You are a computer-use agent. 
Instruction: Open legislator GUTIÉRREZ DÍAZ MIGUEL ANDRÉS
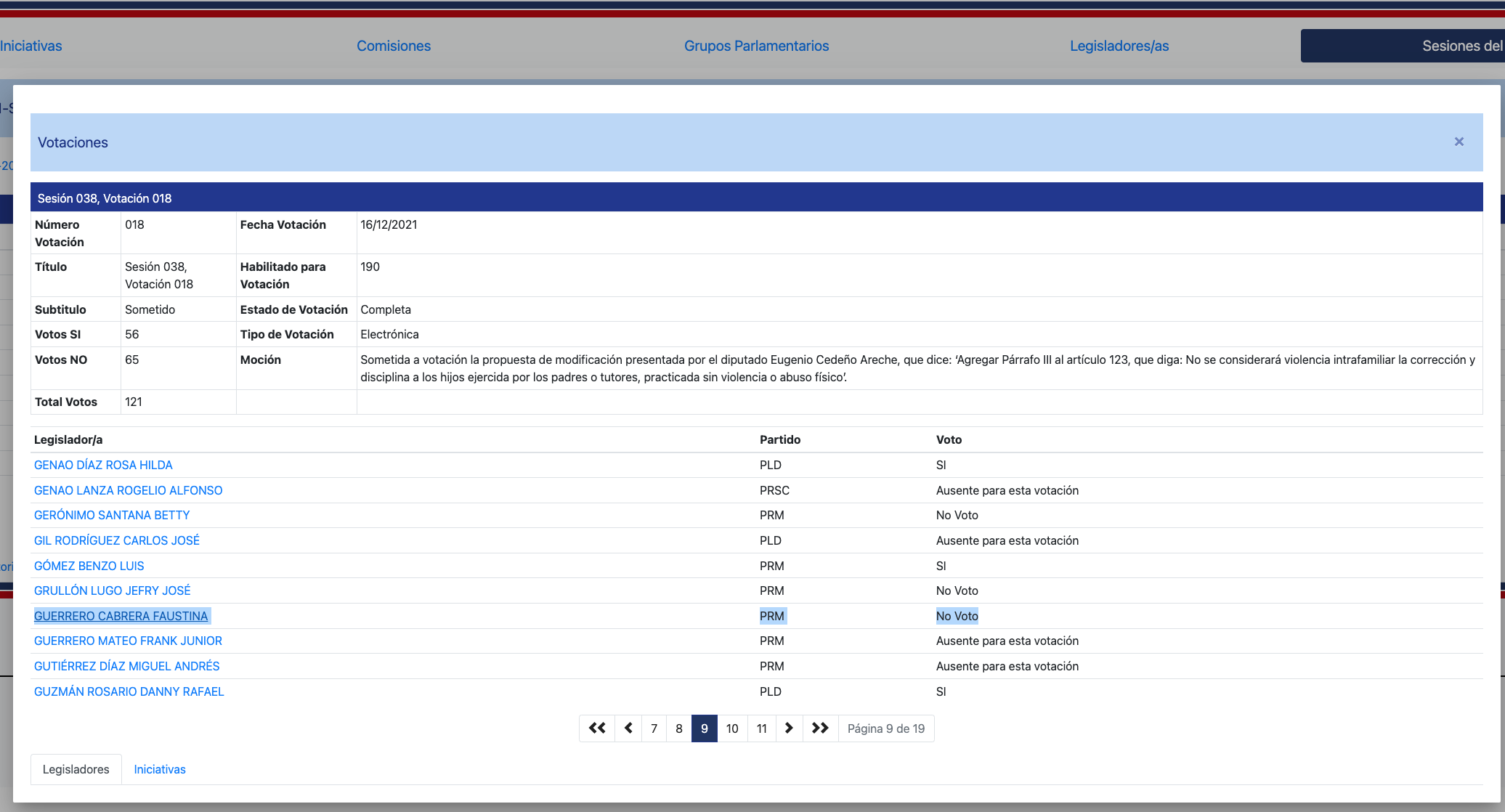click(126, 666)
